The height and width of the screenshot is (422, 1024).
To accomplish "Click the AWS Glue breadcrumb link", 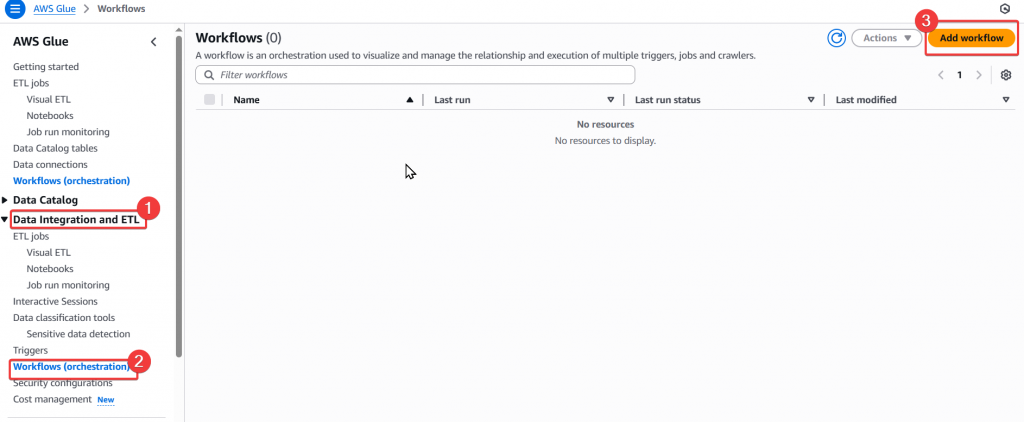I will [x=57, y=9].
